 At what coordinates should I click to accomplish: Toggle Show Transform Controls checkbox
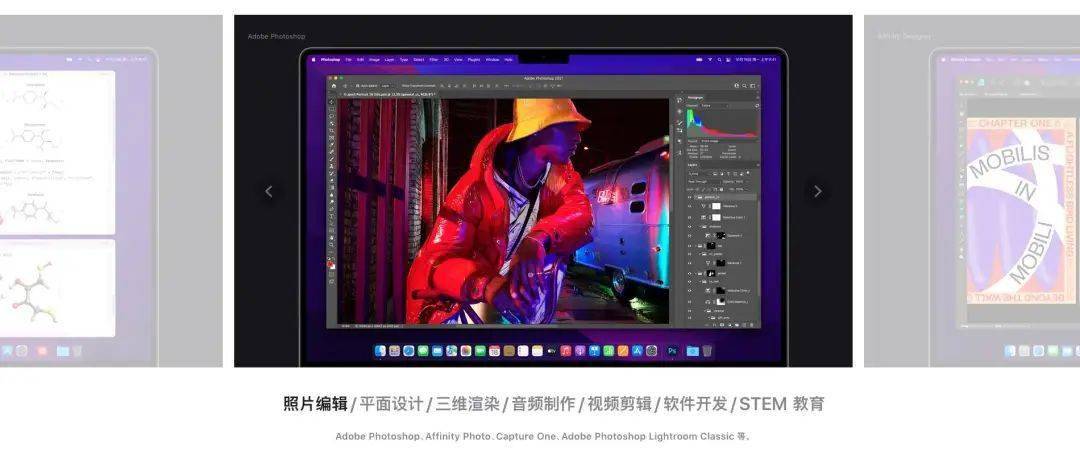click(x=402, y=85)
